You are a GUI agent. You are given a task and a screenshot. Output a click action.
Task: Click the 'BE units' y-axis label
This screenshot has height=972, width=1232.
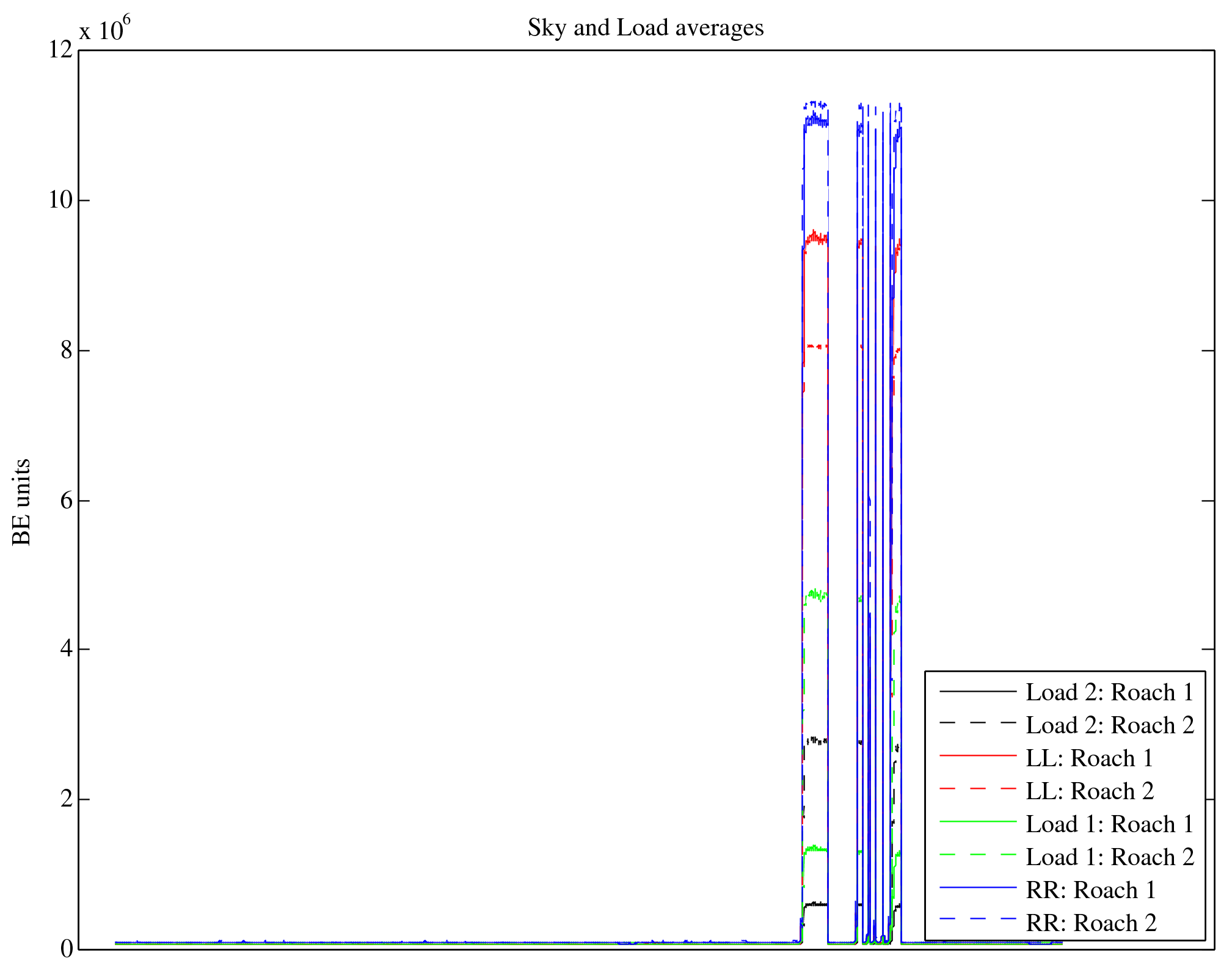point(21,502)
